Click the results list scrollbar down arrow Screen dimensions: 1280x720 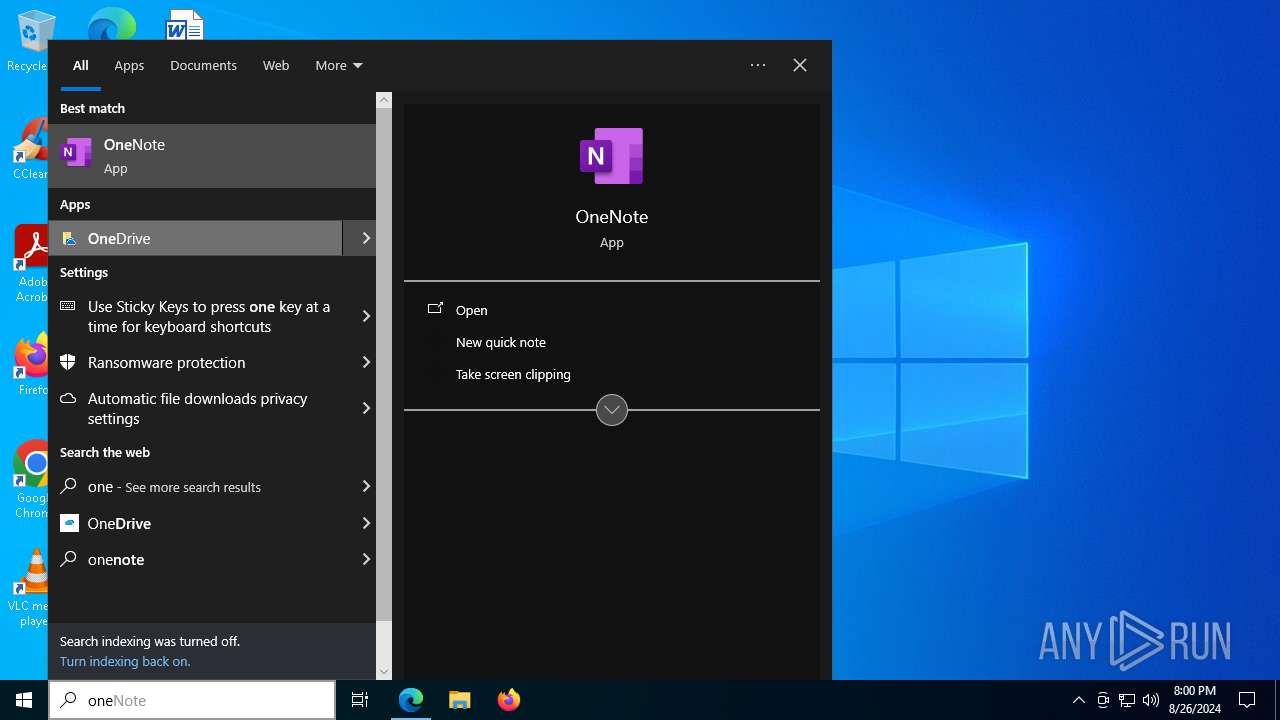click(x=384, y=672)
